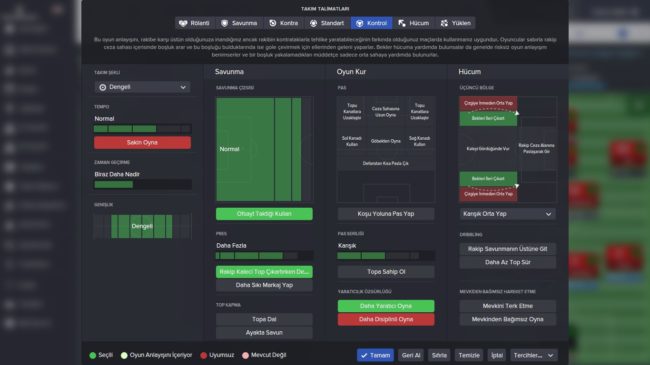This screenshot has width=650, height=365.
Task: Click the Geri Al undo button
Action: (x=411, y=355)
